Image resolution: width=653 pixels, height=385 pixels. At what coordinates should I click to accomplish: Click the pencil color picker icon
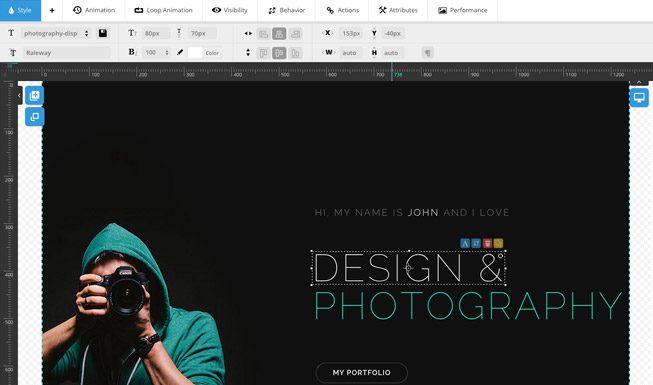click(x=180, y=52)
